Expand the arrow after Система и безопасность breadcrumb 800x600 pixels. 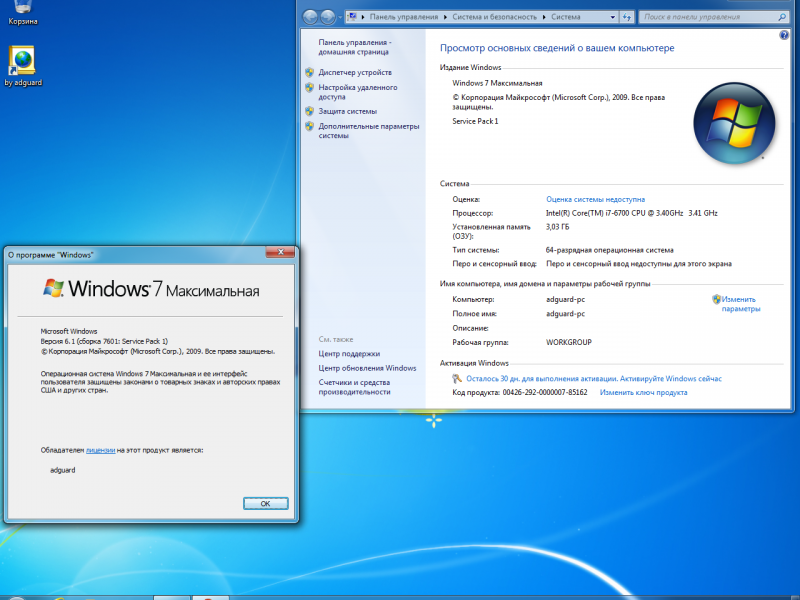coord(544,17)
